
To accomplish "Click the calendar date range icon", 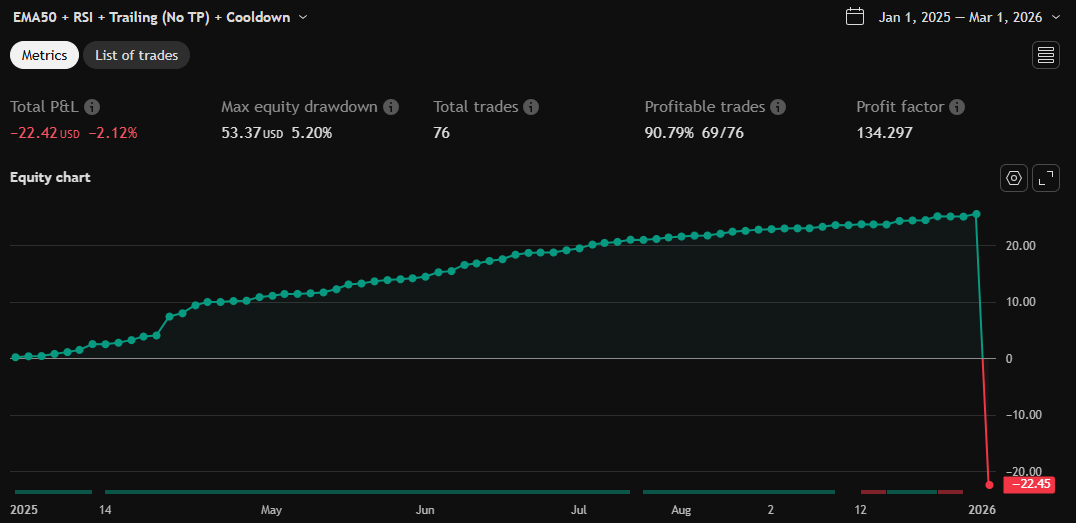I will [854, 17].
